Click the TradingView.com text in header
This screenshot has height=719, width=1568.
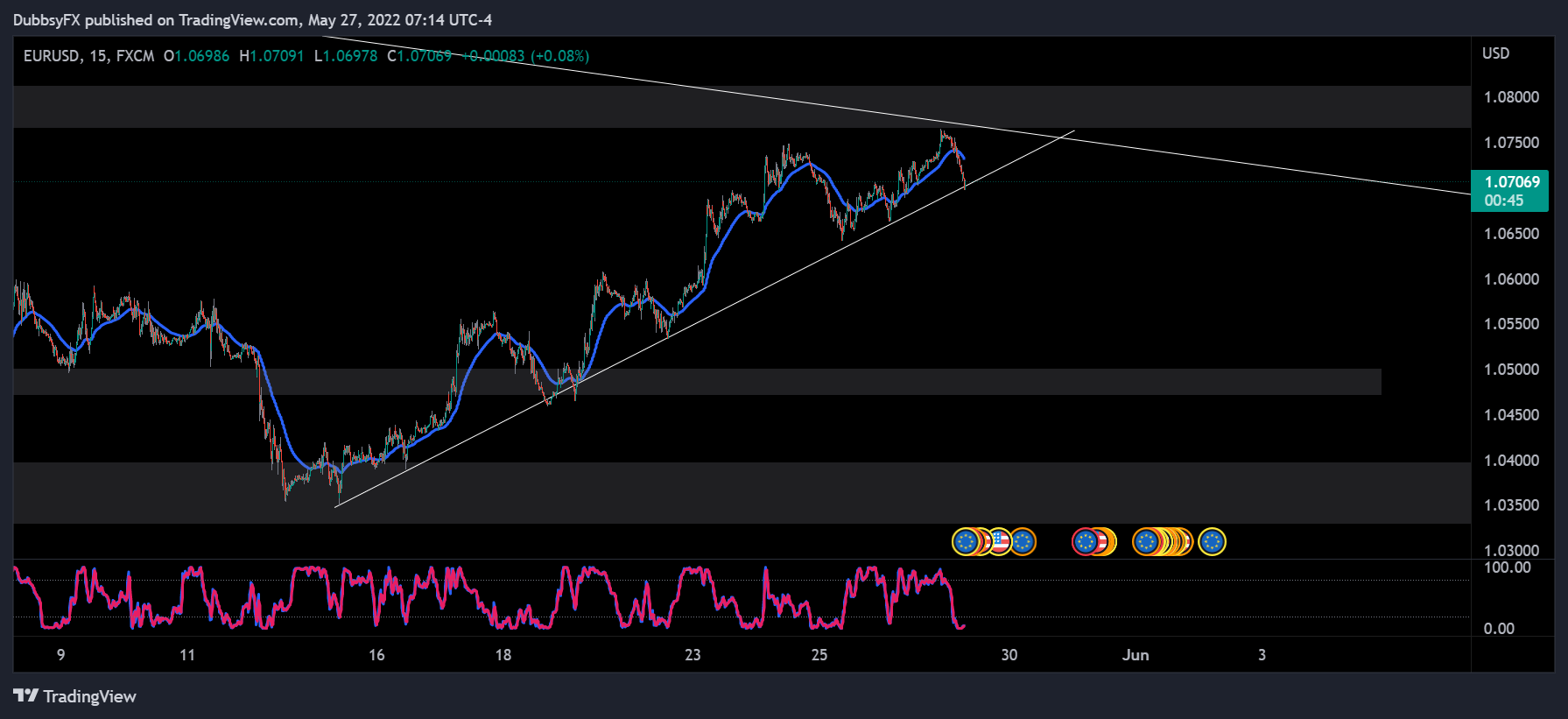(238, 19)
